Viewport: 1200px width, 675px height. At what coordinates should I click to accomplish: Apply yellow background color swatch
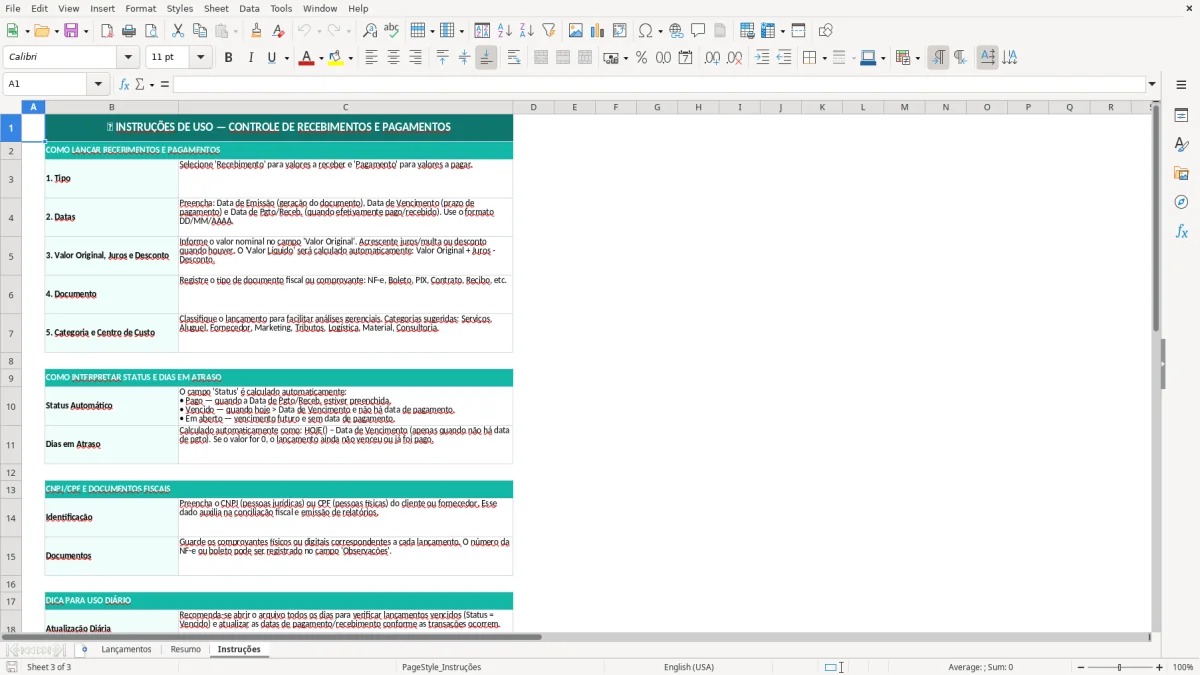[x=337, y=58]
